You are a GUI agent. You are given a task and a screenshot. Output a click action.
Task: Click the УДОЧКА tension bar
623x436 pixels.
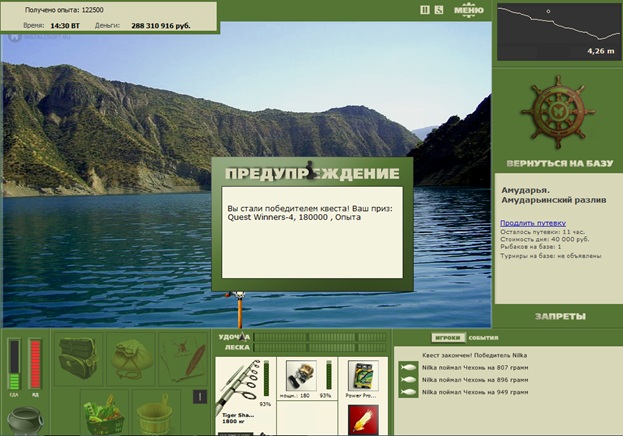pyautogui.click(x=320, y=337)
